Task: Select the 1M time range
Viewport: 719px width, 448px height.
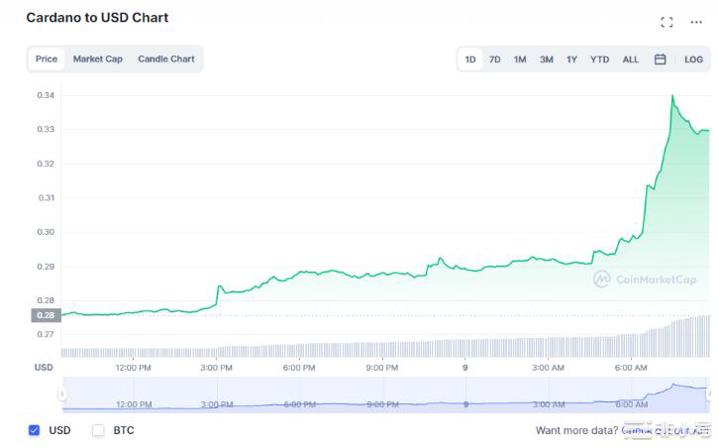Action: pos(520,60)
